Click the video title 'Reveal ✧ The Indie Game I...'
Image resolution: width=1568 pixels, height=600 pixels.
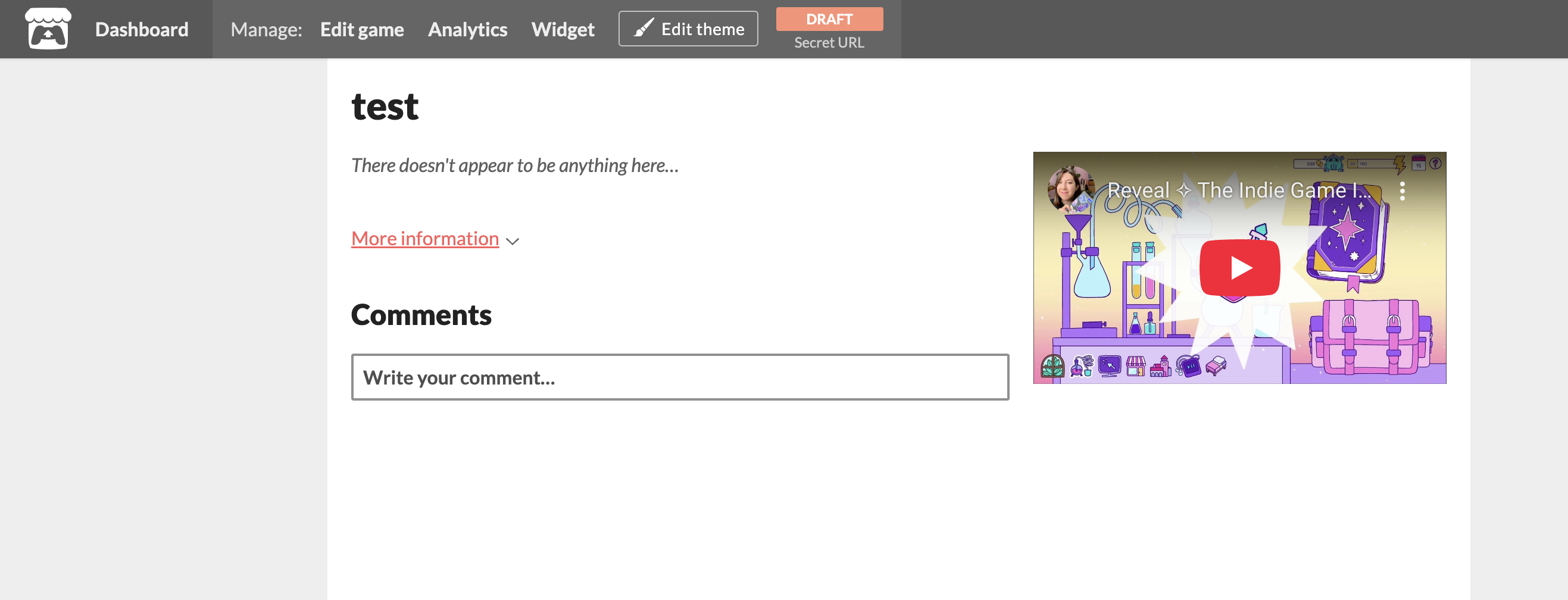pos(1239,190)
